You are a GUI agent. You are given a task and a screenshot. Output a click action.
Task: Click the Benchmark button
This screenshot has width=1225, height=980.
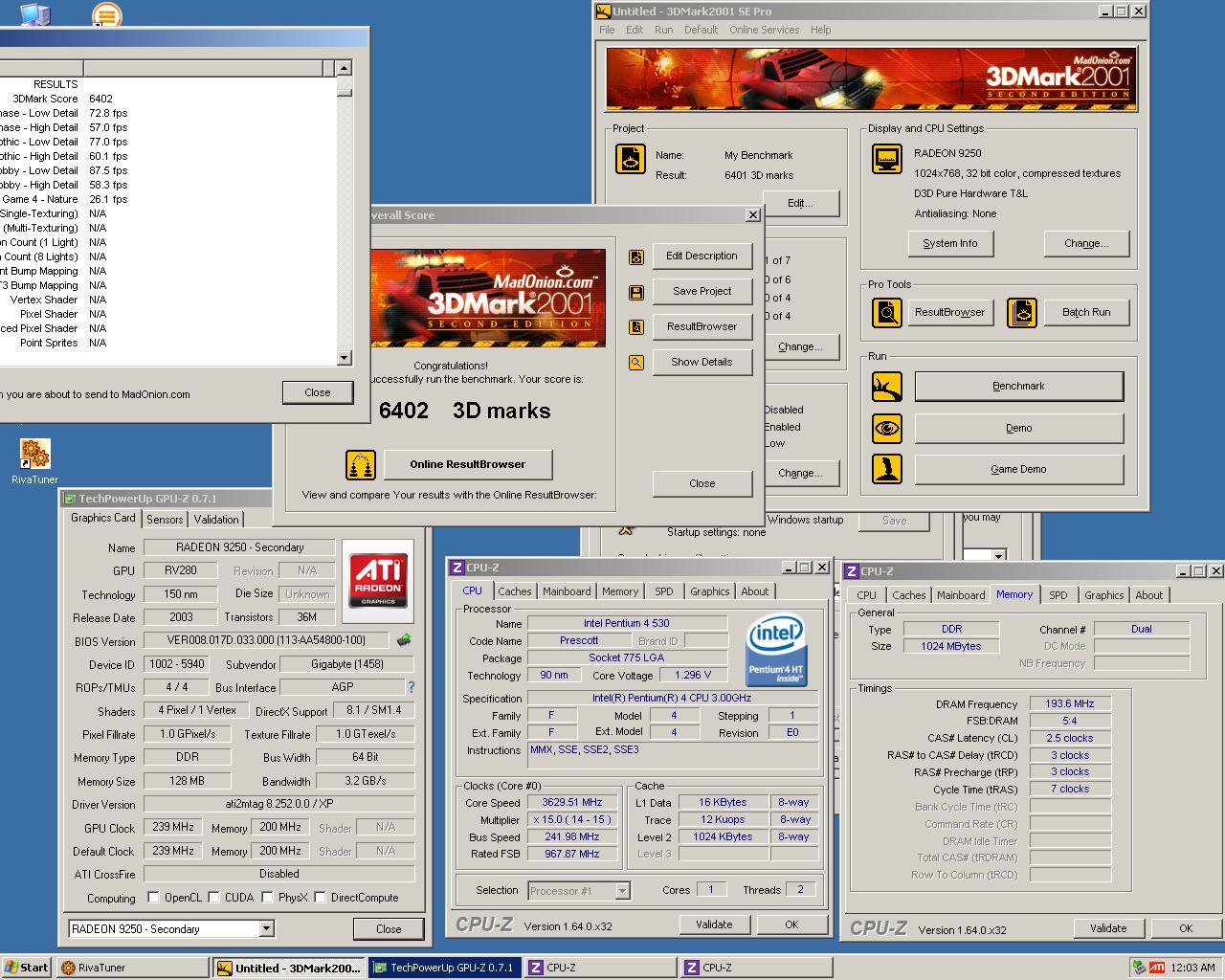tap(1018, 387)
